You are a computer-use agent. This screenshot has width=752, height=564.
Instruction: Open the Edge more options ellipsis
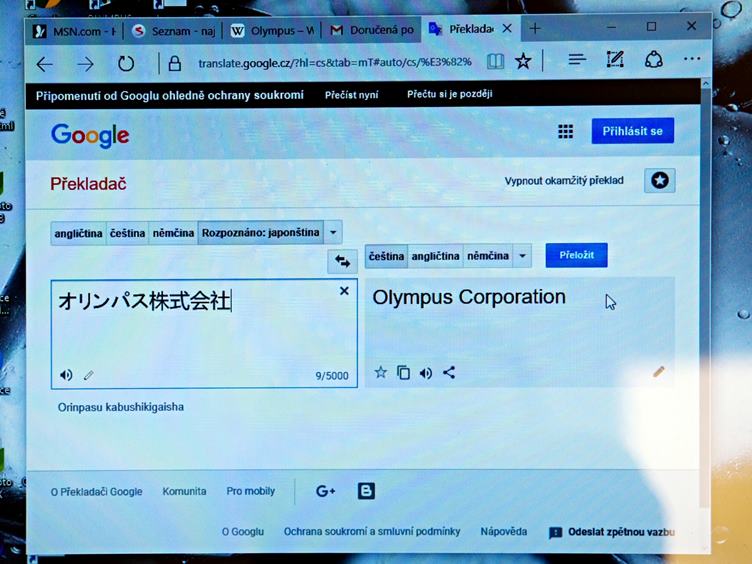pos(692,59)
